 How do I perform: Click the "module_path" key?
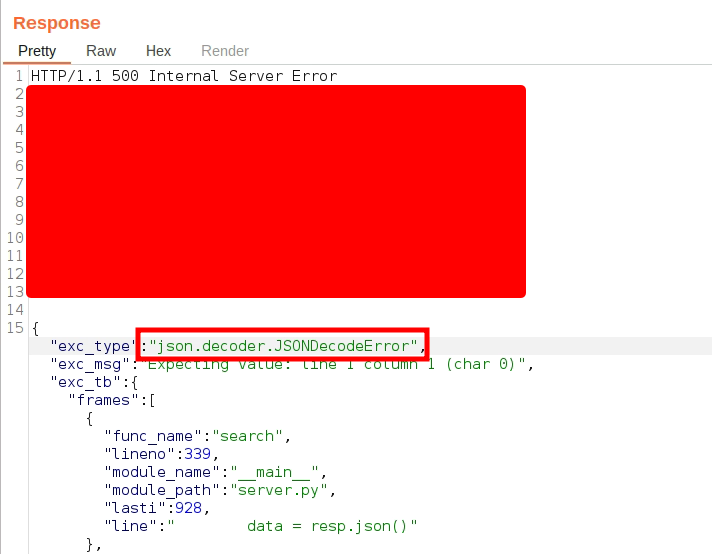[162, 490]
